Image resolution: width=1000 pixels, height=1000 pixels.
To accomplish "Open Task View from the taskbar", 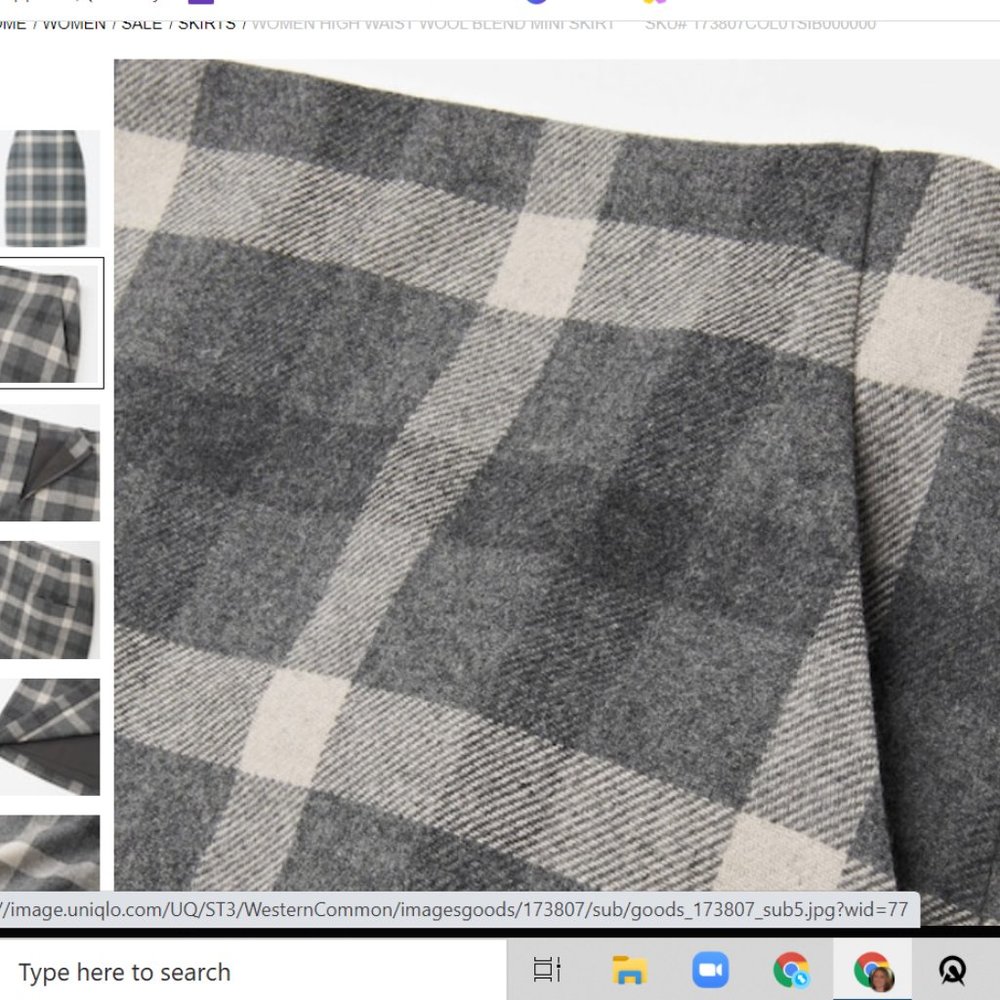I will point(545,971).
